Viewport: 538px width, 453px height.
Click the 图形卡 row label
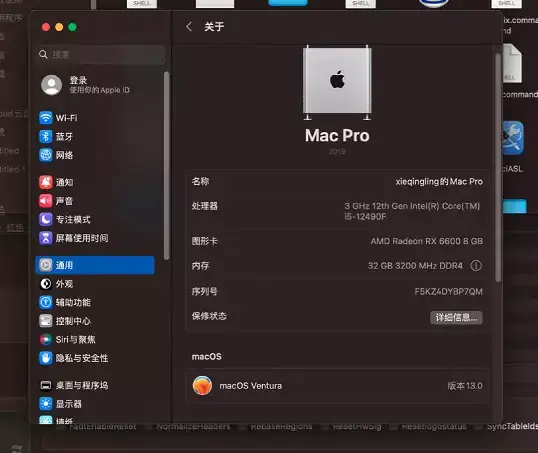[x=205, y=241]
